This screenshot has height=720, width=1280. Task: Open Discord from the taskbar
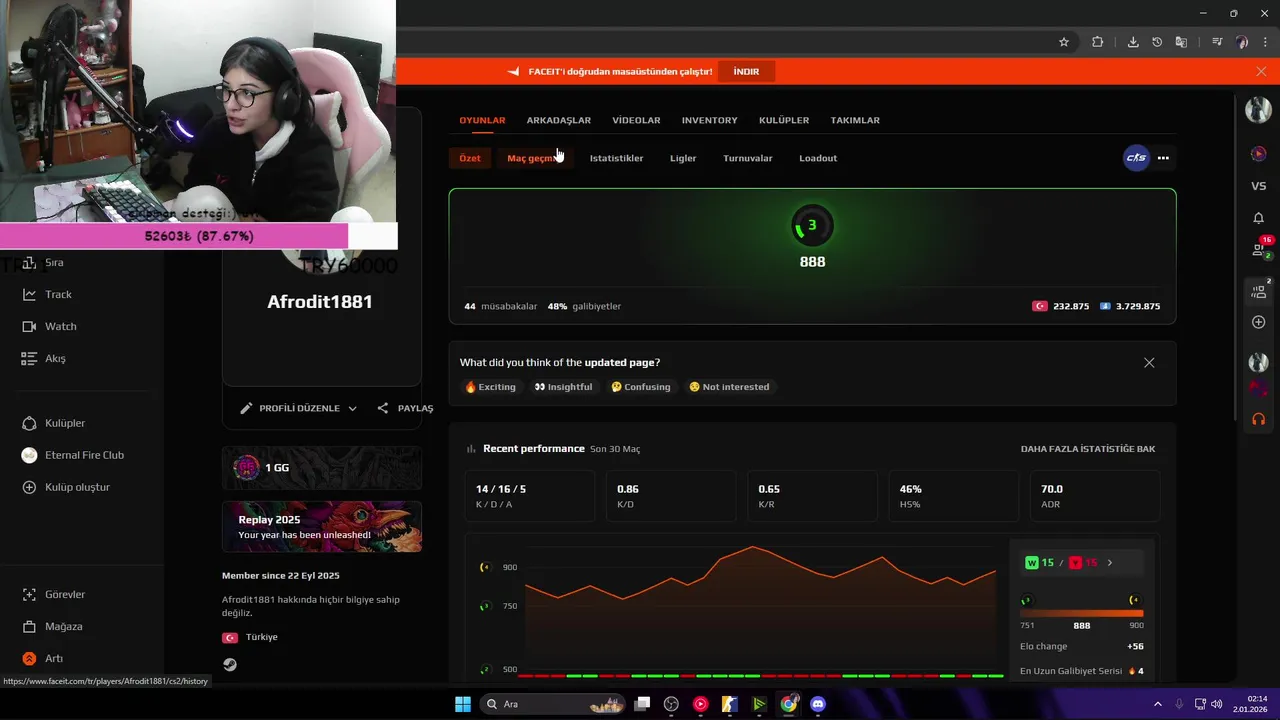(x=818, y=704)
